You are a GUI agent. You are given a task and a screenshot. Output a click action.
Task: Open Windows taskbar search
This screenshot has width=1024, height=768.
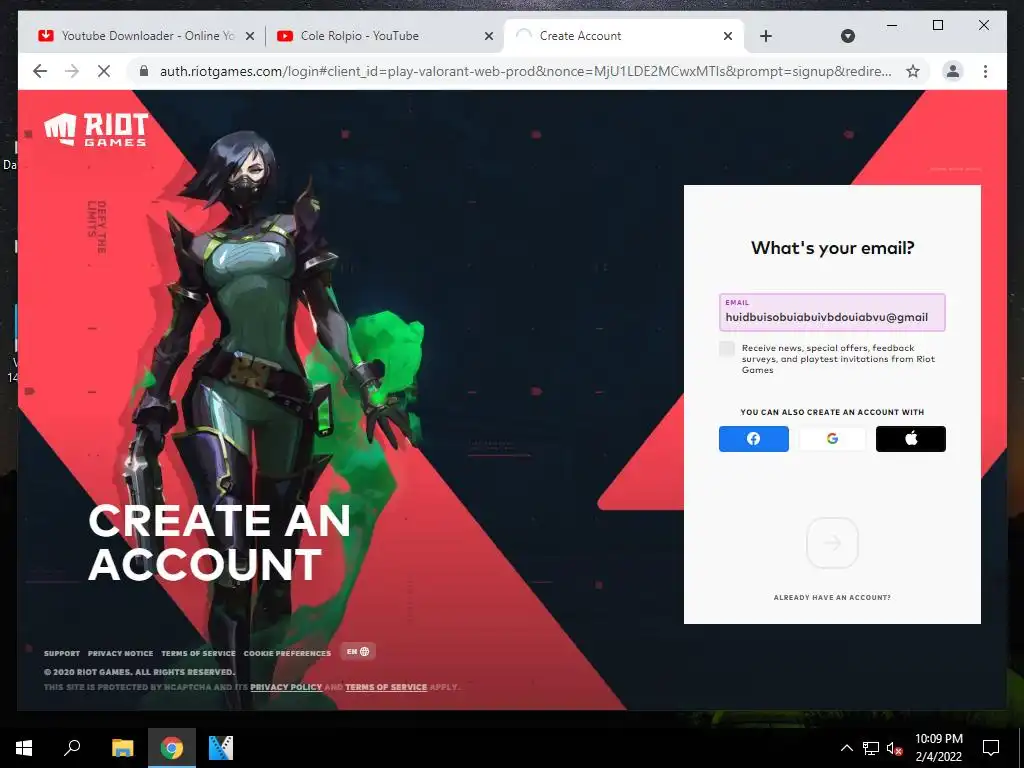(x=72, y=748)
